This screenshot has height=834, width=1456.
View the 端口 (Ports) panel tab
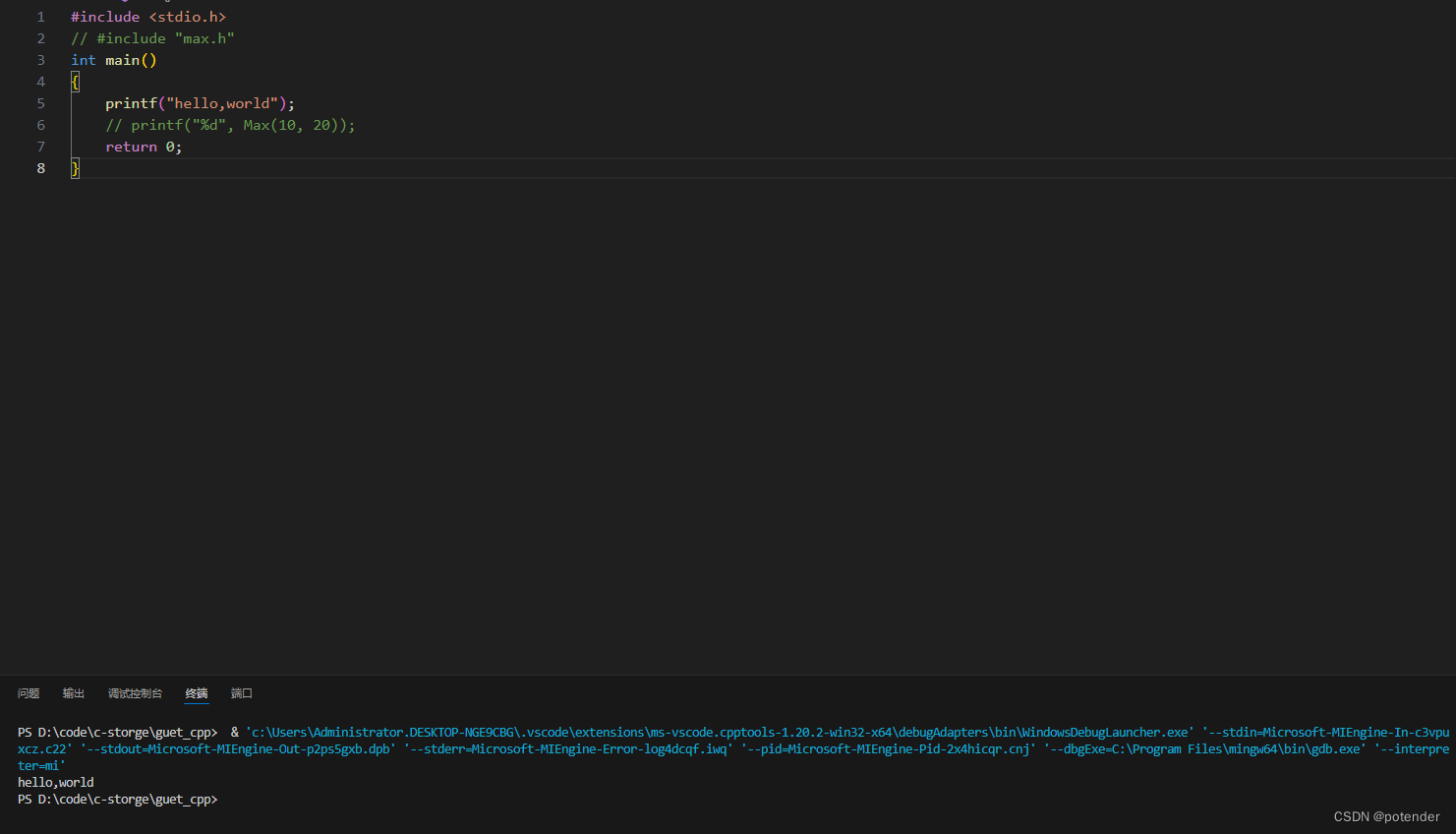click(241, 692)
